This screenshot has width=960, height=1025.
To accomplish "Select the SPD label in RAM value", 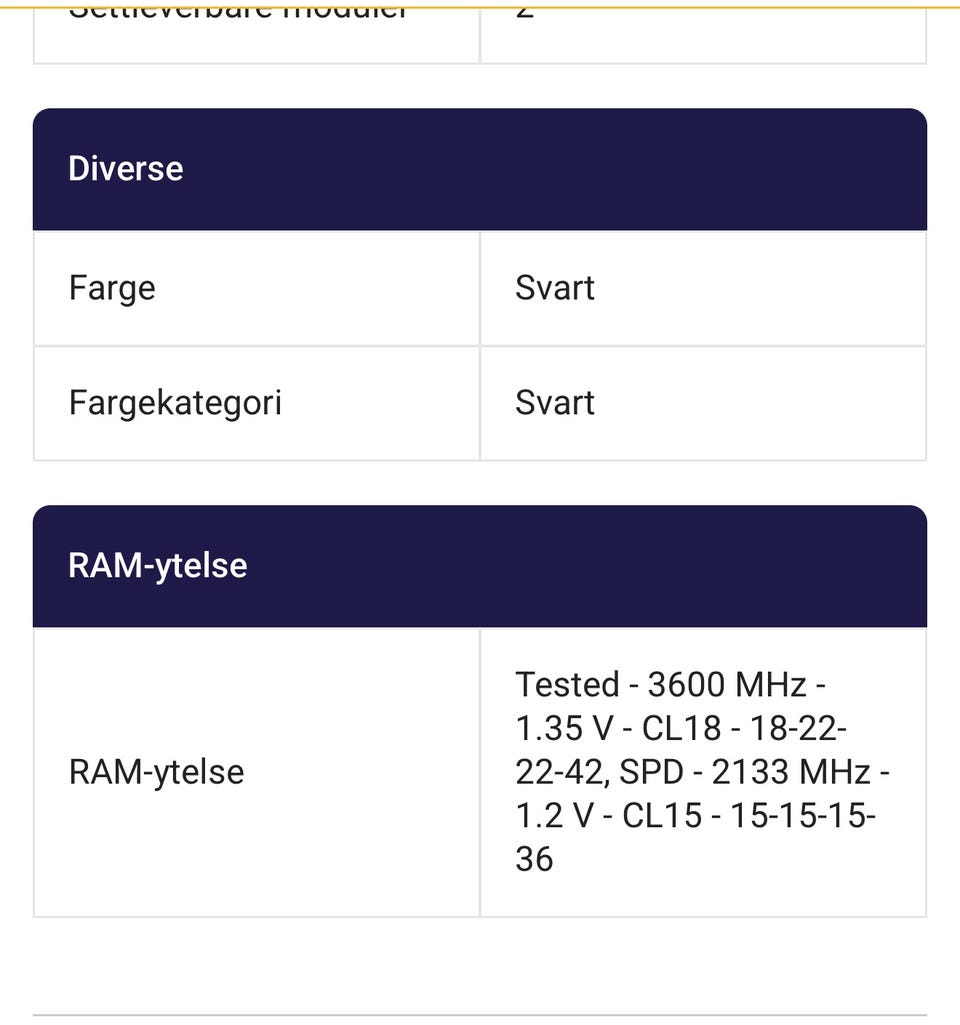I will click(658, 772).
